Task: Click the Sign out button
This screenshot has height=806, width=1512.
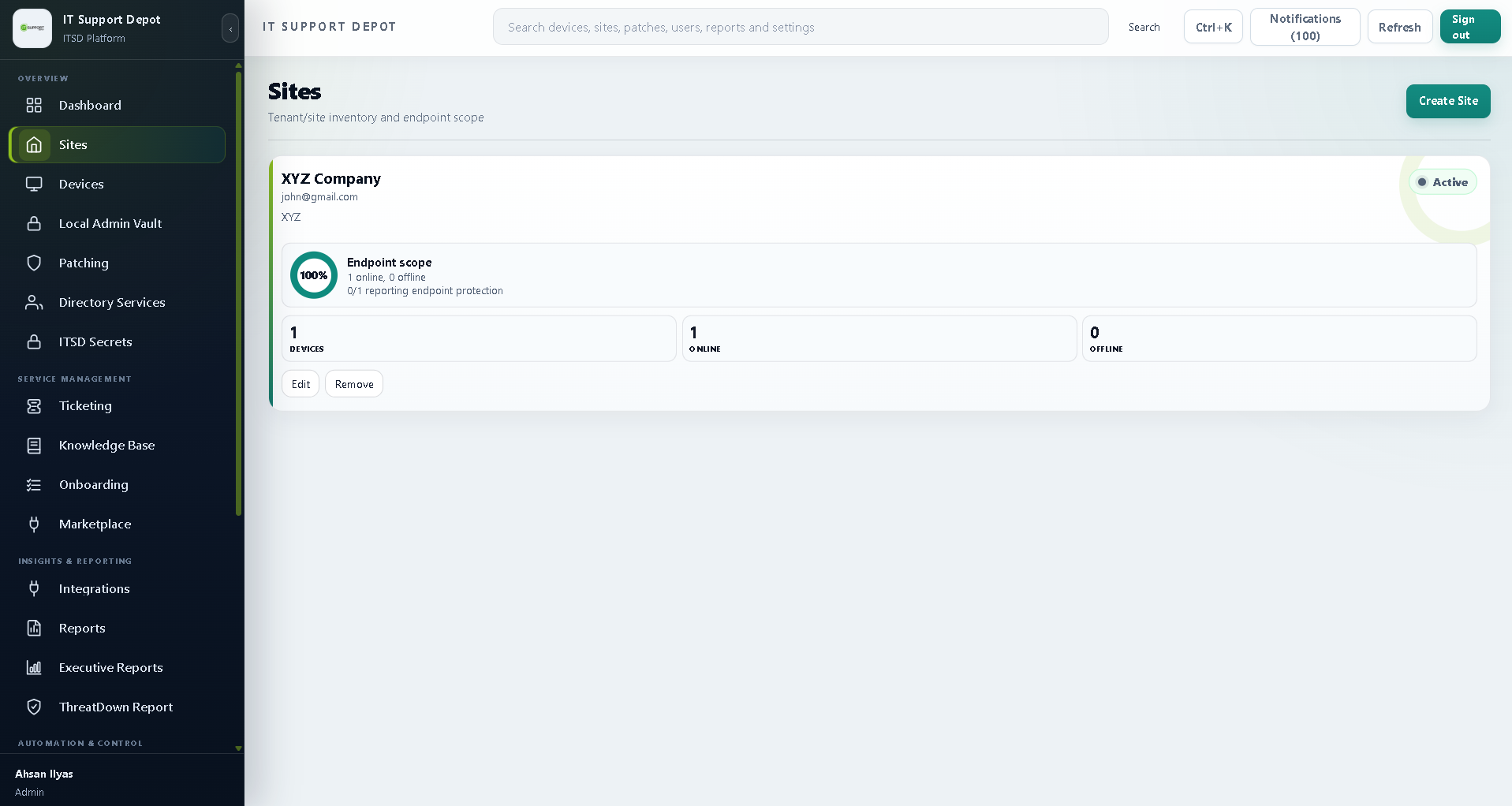Action: point(1469,27)
